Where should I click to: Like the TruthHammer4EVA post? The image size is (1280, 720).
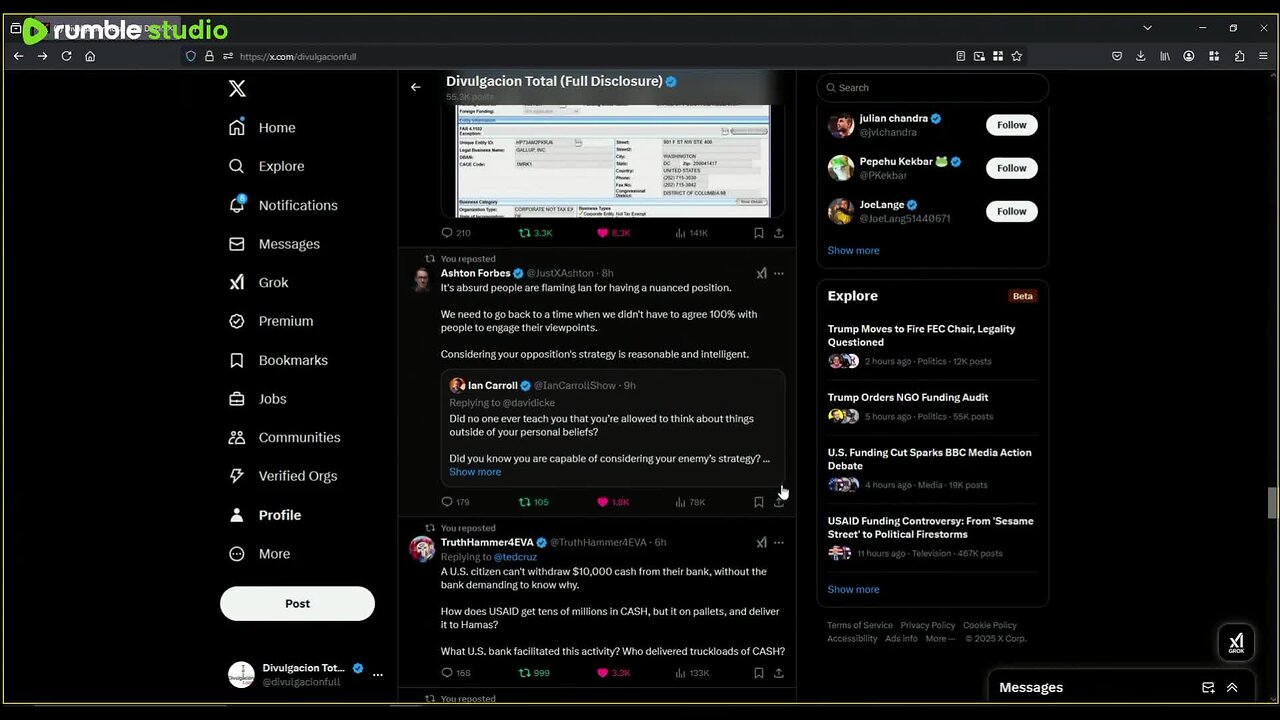pos(602,673)
